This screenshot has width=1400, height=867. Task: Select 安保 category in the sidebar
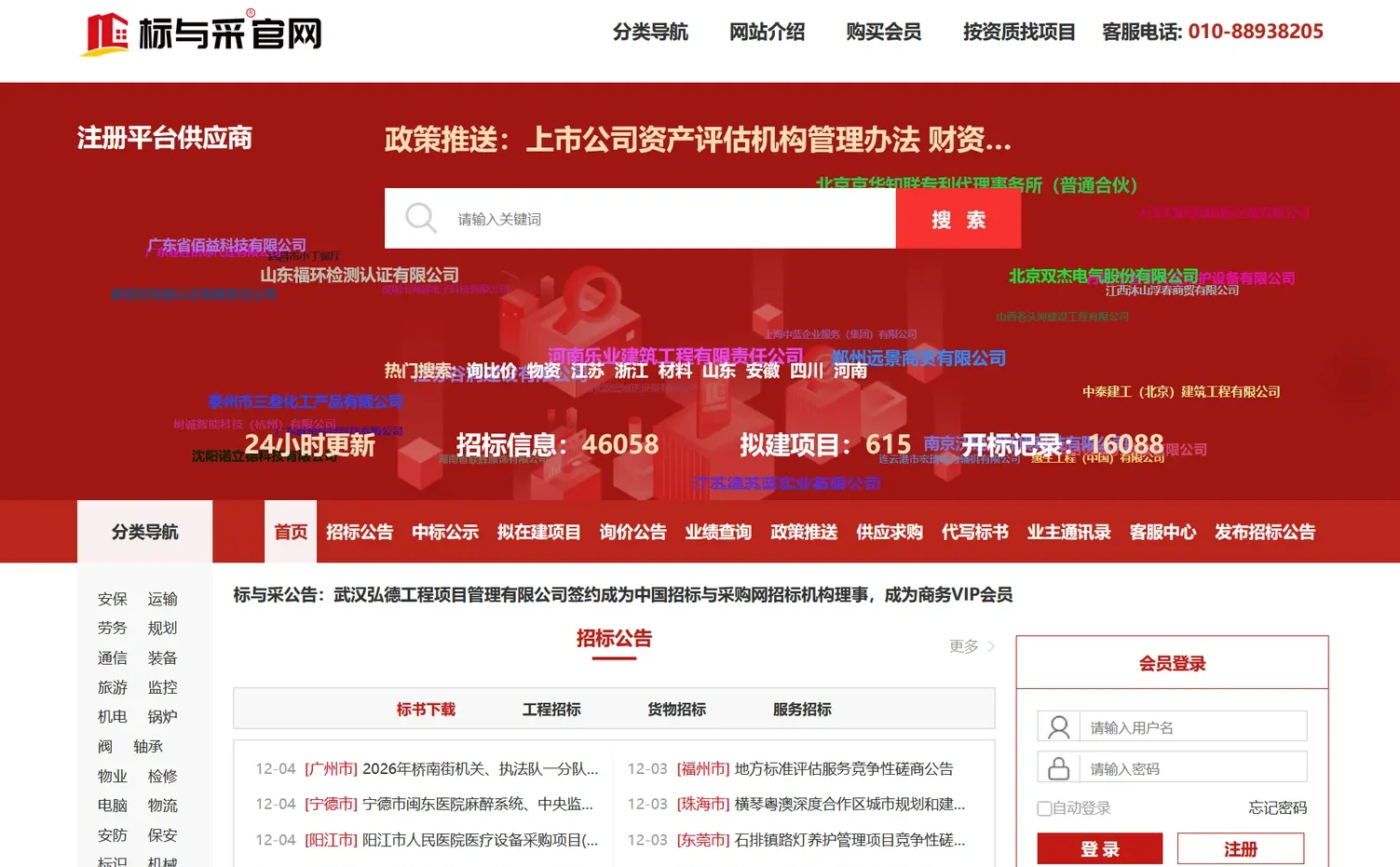tap(112, 599)
